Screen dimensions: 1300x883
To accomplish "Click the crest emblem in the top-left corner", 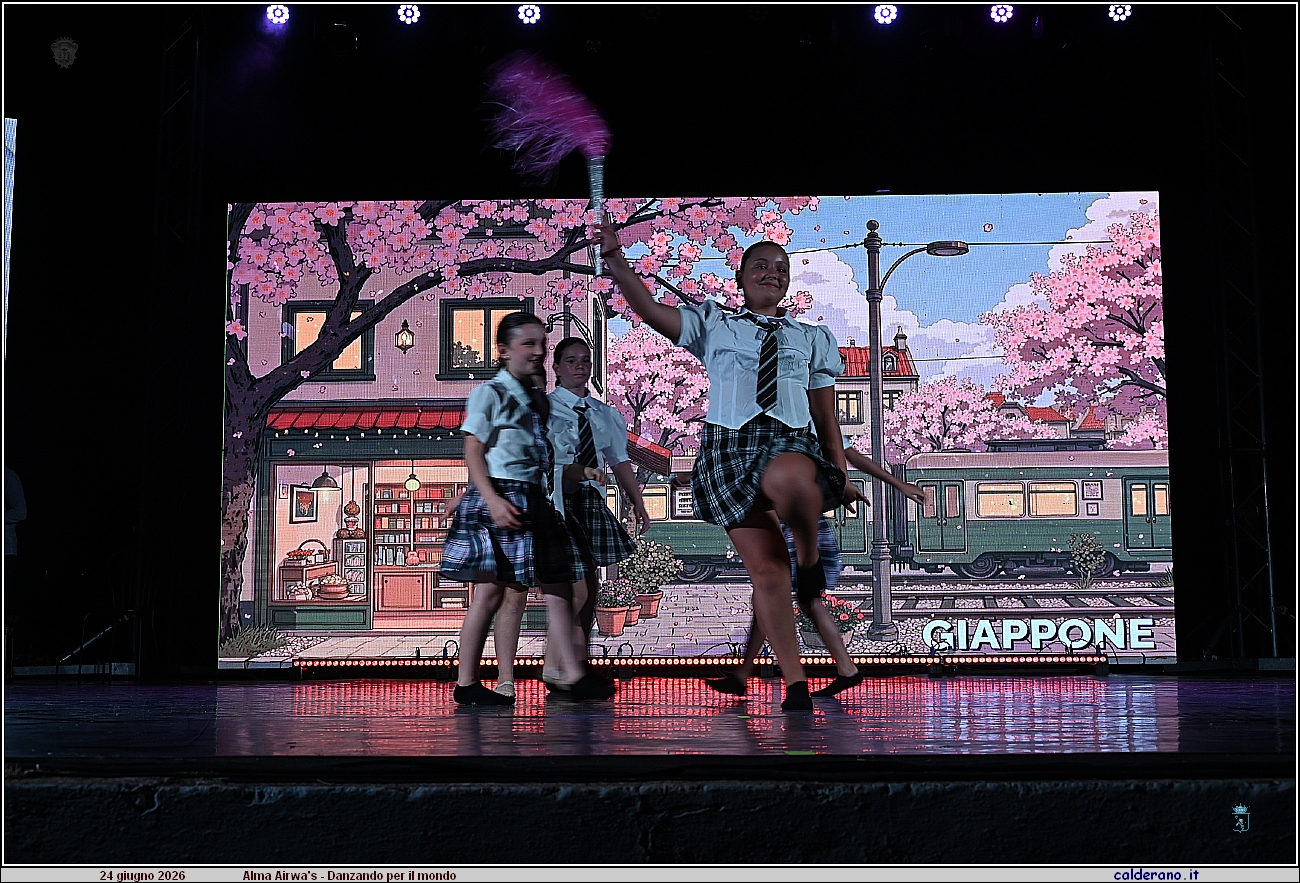I will [65, 52].
